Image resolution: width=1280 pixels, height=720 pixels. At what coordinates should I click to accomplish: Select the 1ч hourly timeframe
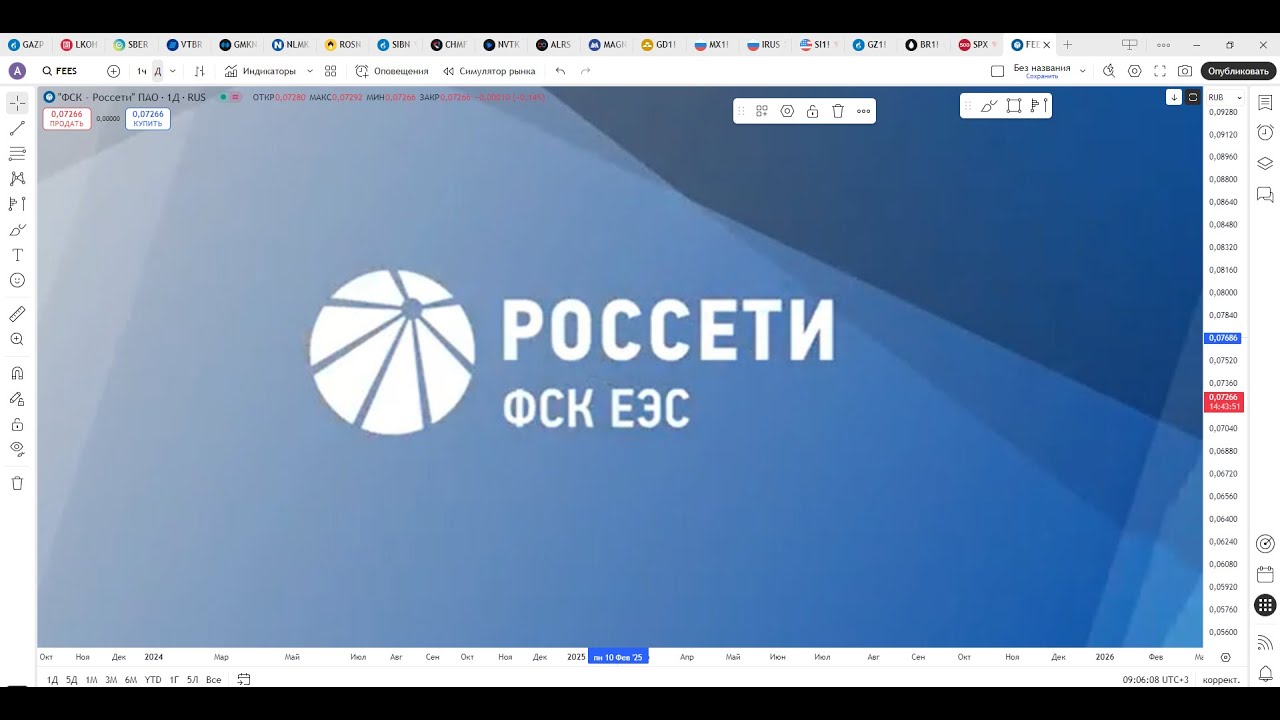pyautogui.click(x=142, y=71)
